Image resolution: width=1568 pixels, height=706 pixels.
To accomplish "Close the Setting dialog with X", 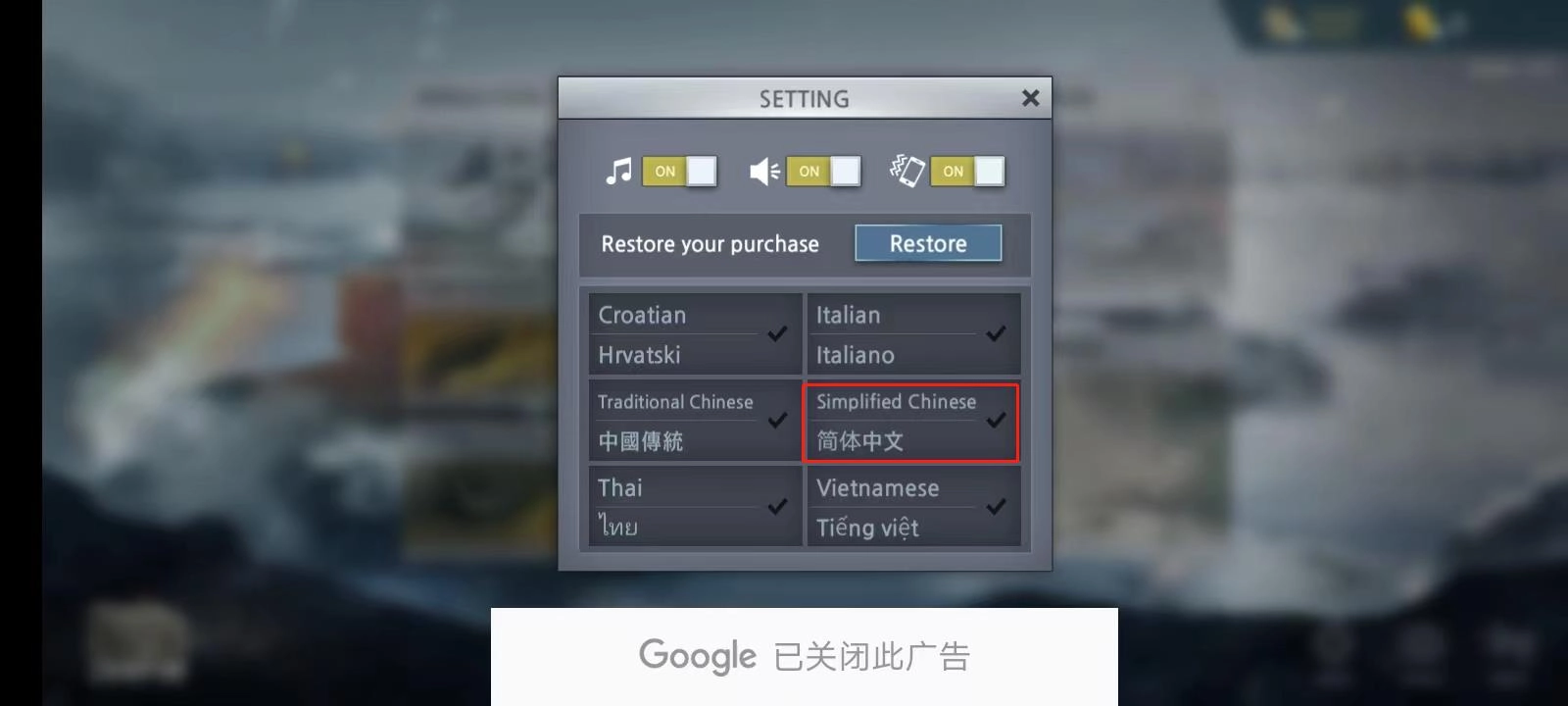I will click(1030, 98).
